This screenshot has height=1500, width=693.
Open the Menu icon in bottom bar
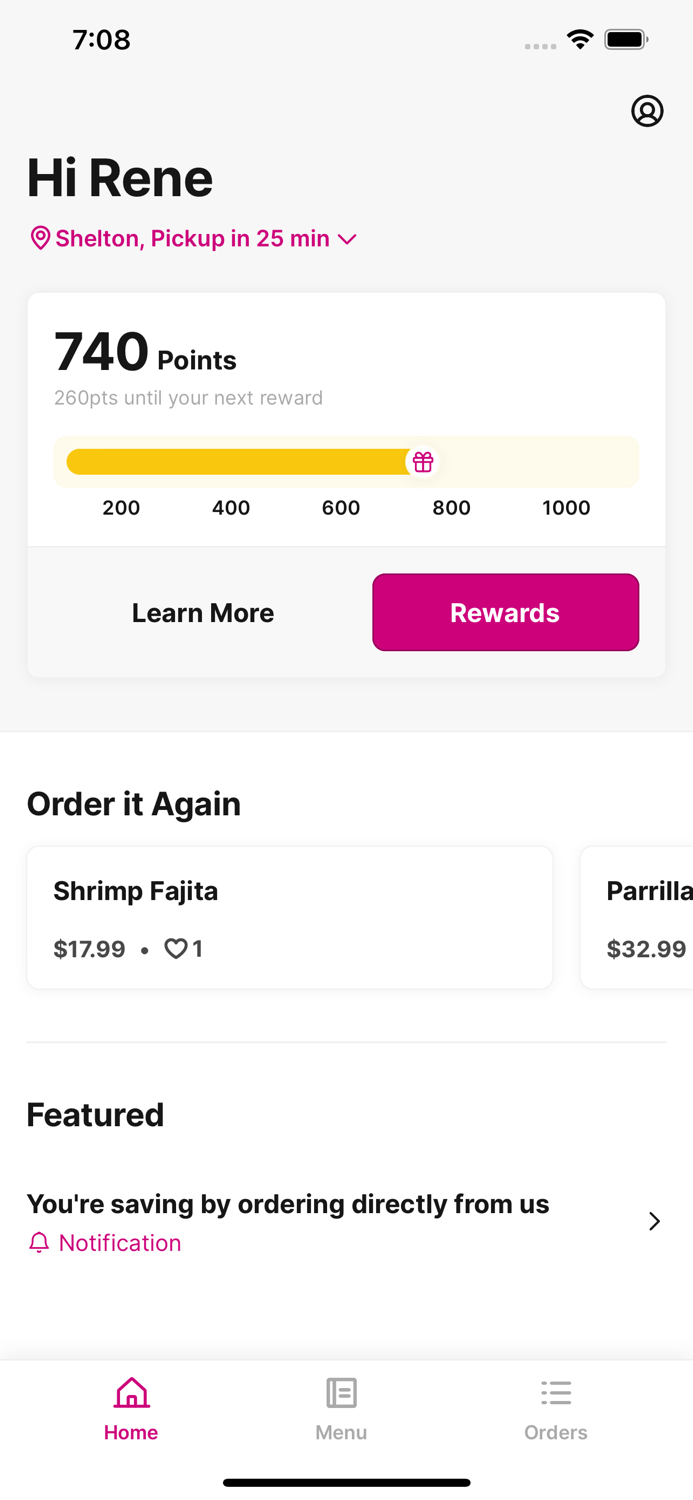click(x=341, y=1393)
